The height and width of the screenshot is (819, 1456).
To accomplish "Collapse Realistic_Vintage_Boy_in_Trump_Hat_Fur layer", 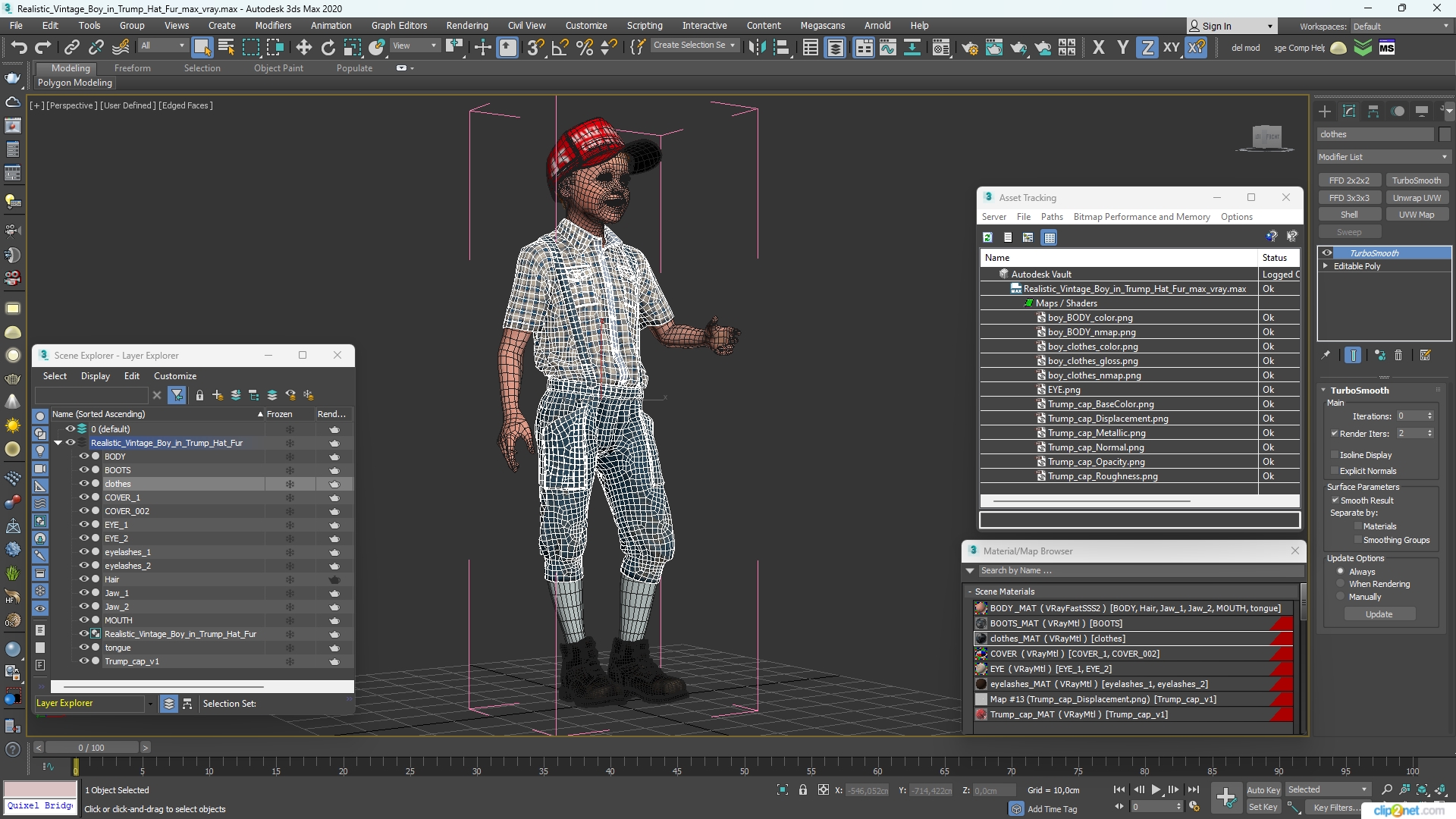I will [x=58, y=443].
